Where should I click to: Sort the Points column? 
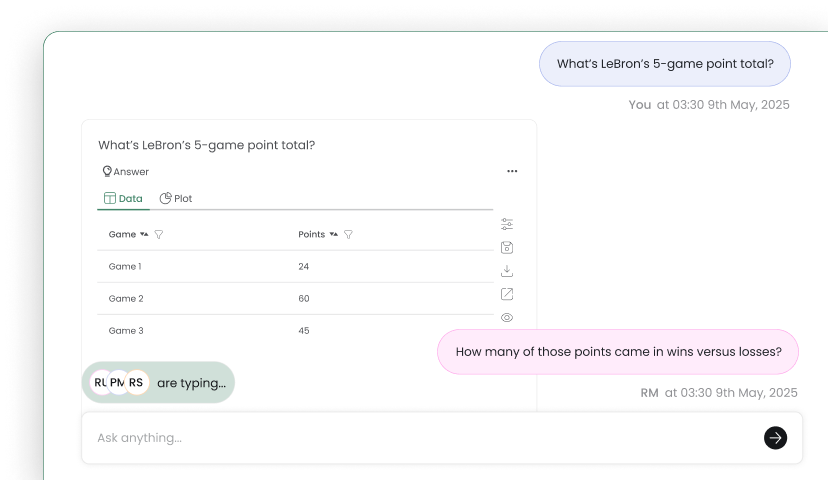point(334,234)
